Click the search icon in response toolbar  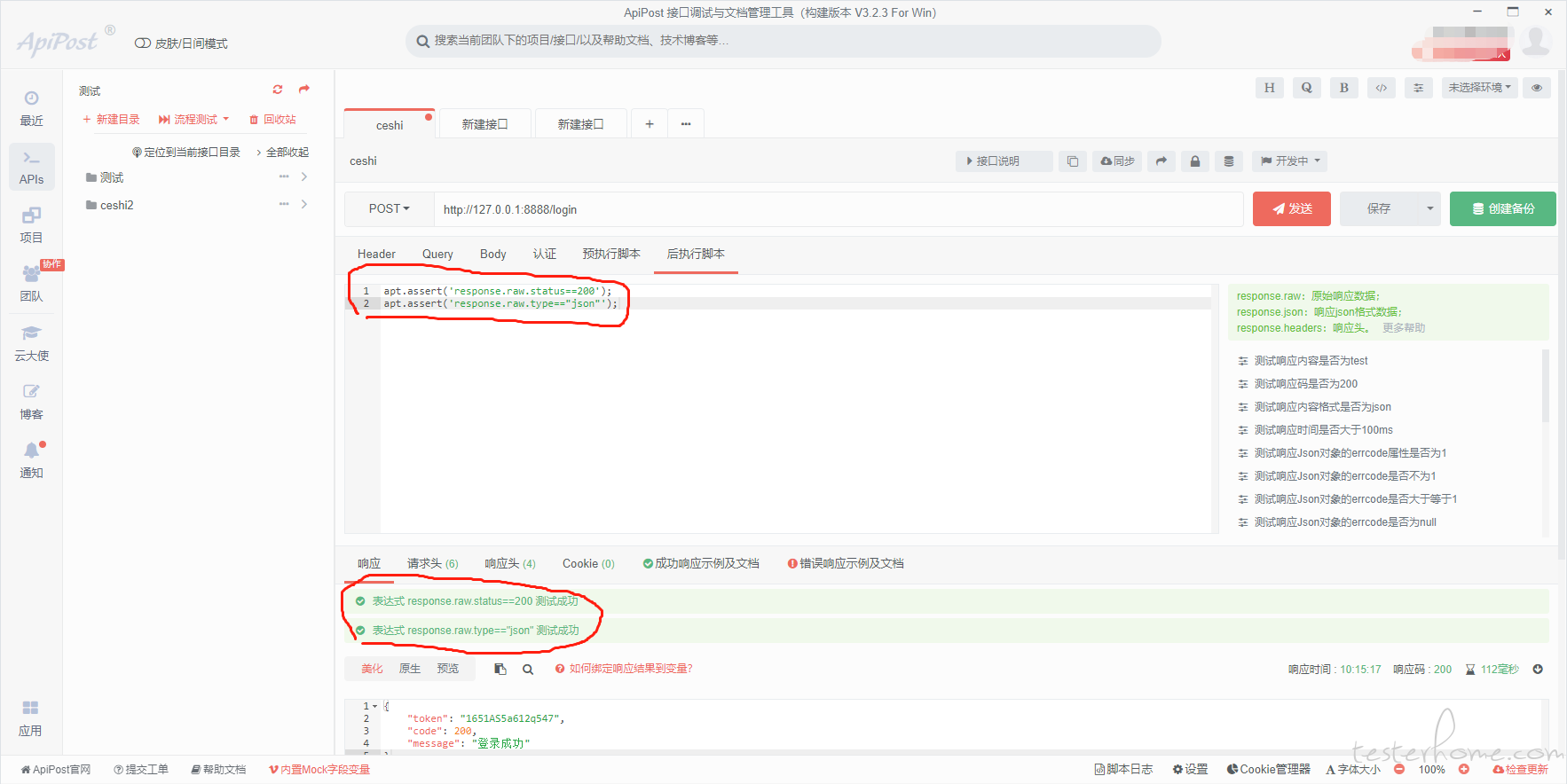[528, 670]
